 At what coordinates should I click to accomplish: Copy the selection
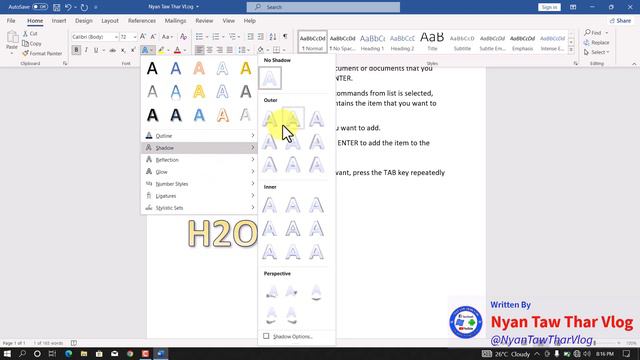pos(32,43)
